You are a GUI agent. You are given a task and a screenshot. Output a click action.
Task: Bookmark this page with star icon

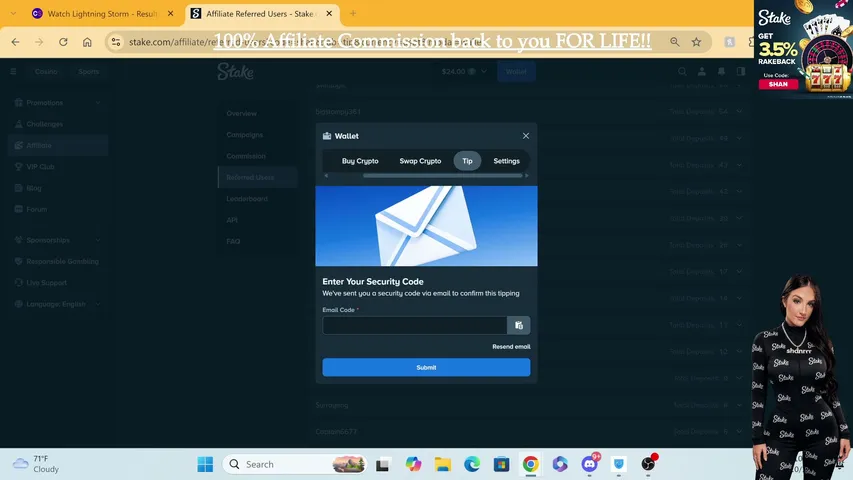tap(696, 42)
